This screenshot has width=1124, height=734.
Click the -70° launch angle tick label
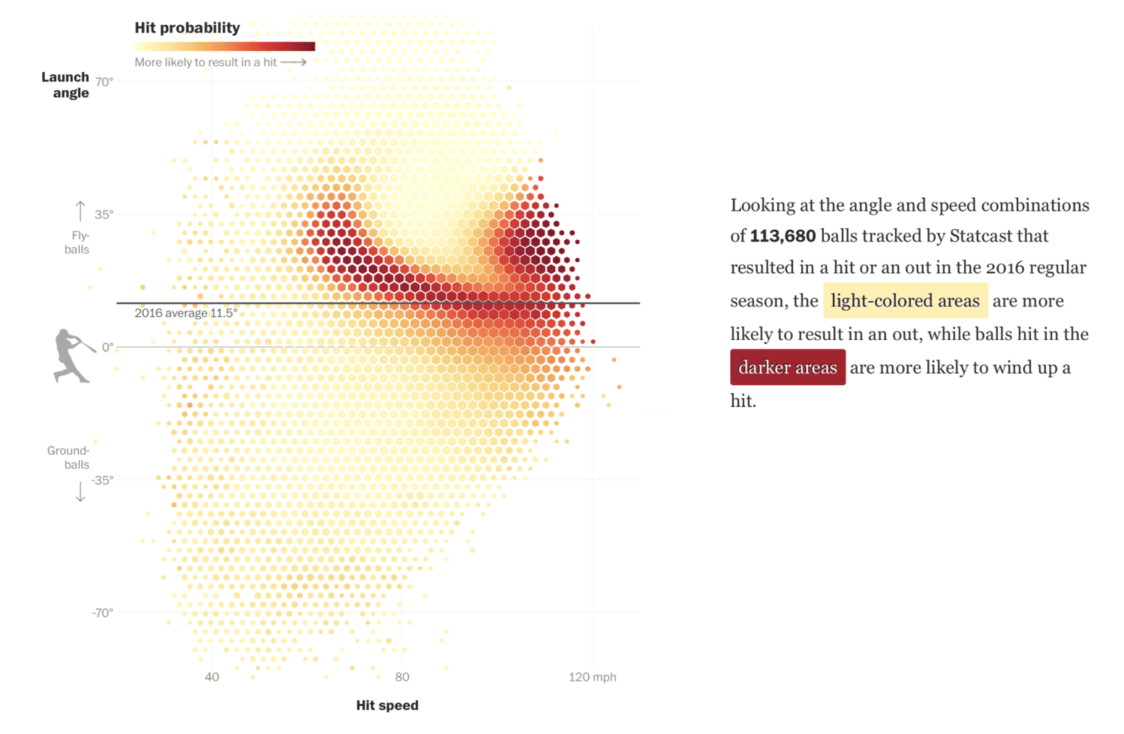[x=101, y=612]
